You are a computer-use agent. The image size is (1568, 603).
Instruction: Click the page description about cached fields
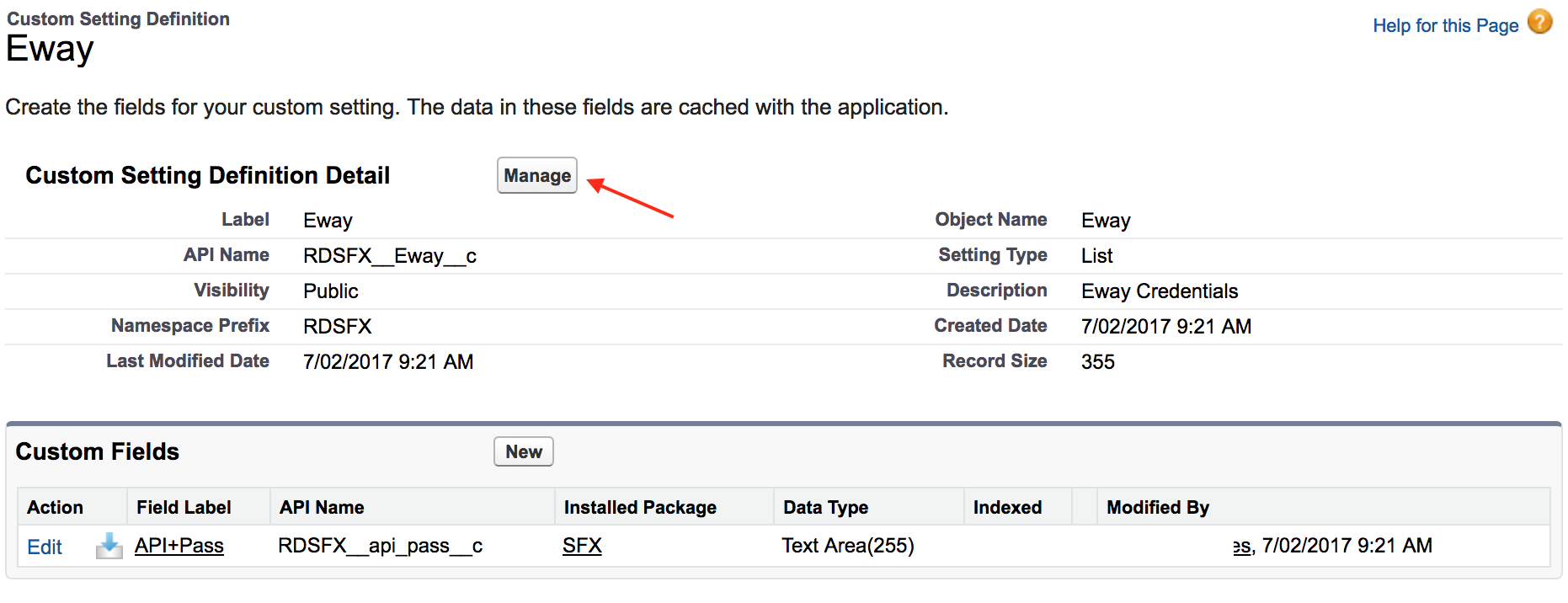point(477,108)
